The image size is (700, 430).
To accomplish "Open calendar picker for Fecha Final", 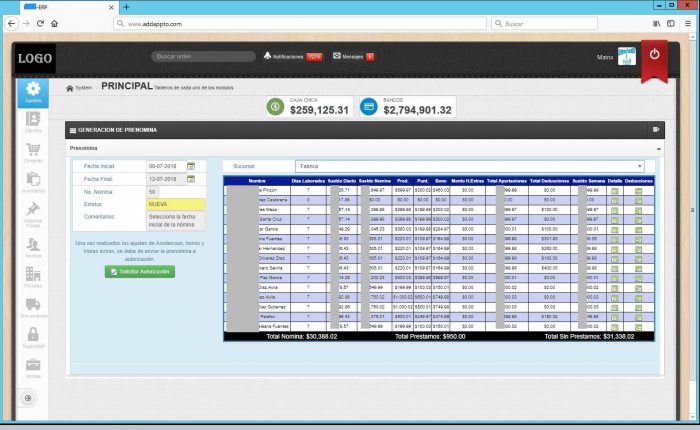I will coord(188,179).
